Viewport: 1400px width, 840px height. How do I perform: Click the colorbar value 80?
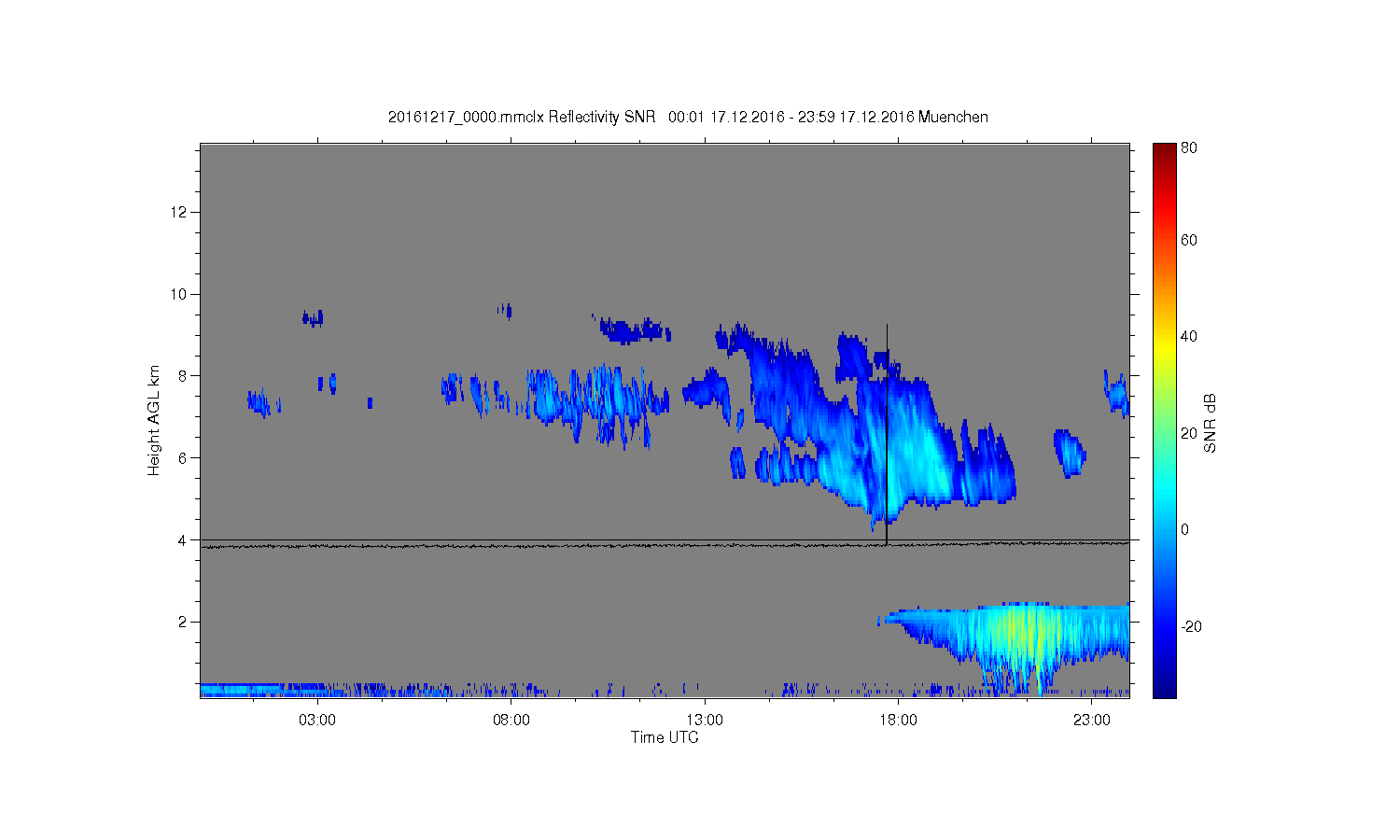click(x=1189, y=147)
